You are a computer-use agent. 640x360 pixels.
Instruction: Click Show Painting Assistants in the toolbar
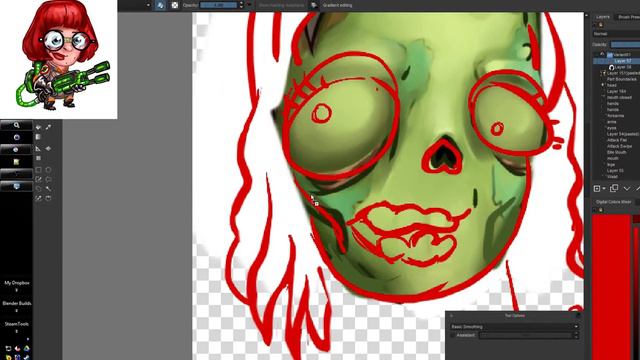(x=281, y=5)
